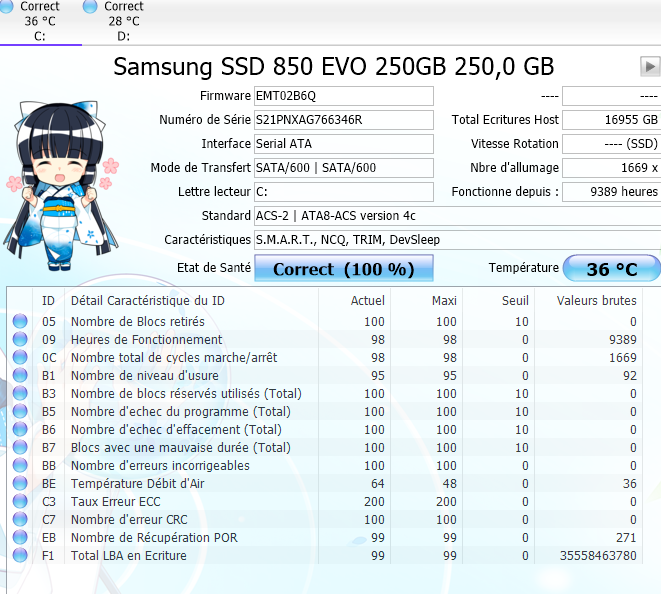Select the Nombre de blocs réservés utilisés row
Screen dimensions: 661x594
tap(325, 393)
